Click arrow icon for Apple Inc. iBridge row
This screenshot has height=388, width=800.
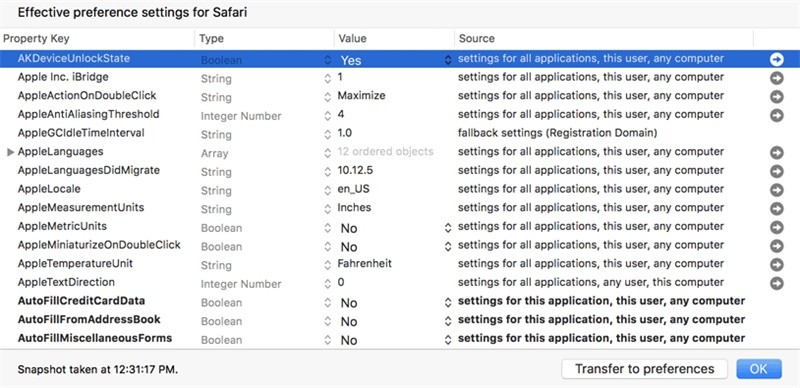coord(777,78)
